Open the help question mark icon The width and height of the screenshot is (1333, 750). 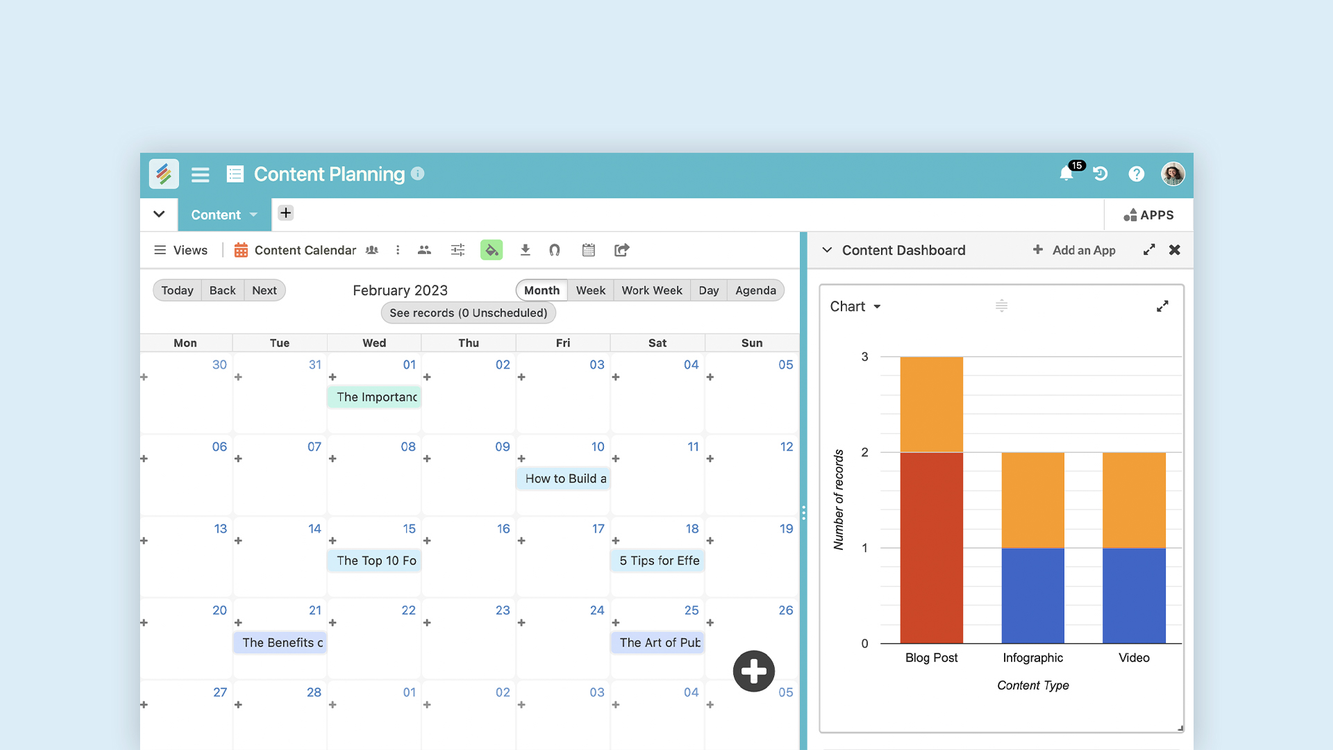coord(1136,174)
